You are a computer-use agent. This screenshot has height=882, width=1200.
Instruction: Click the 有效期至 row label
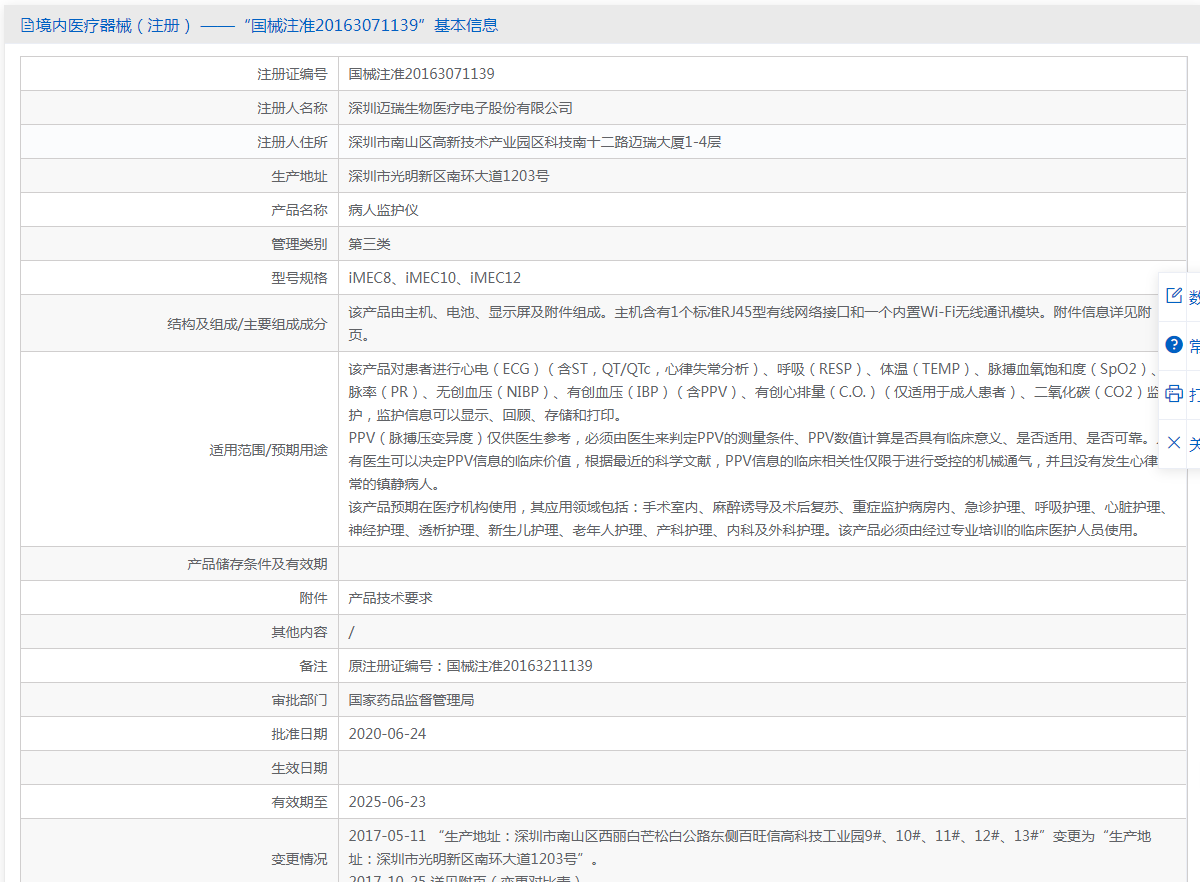point(299,802)
